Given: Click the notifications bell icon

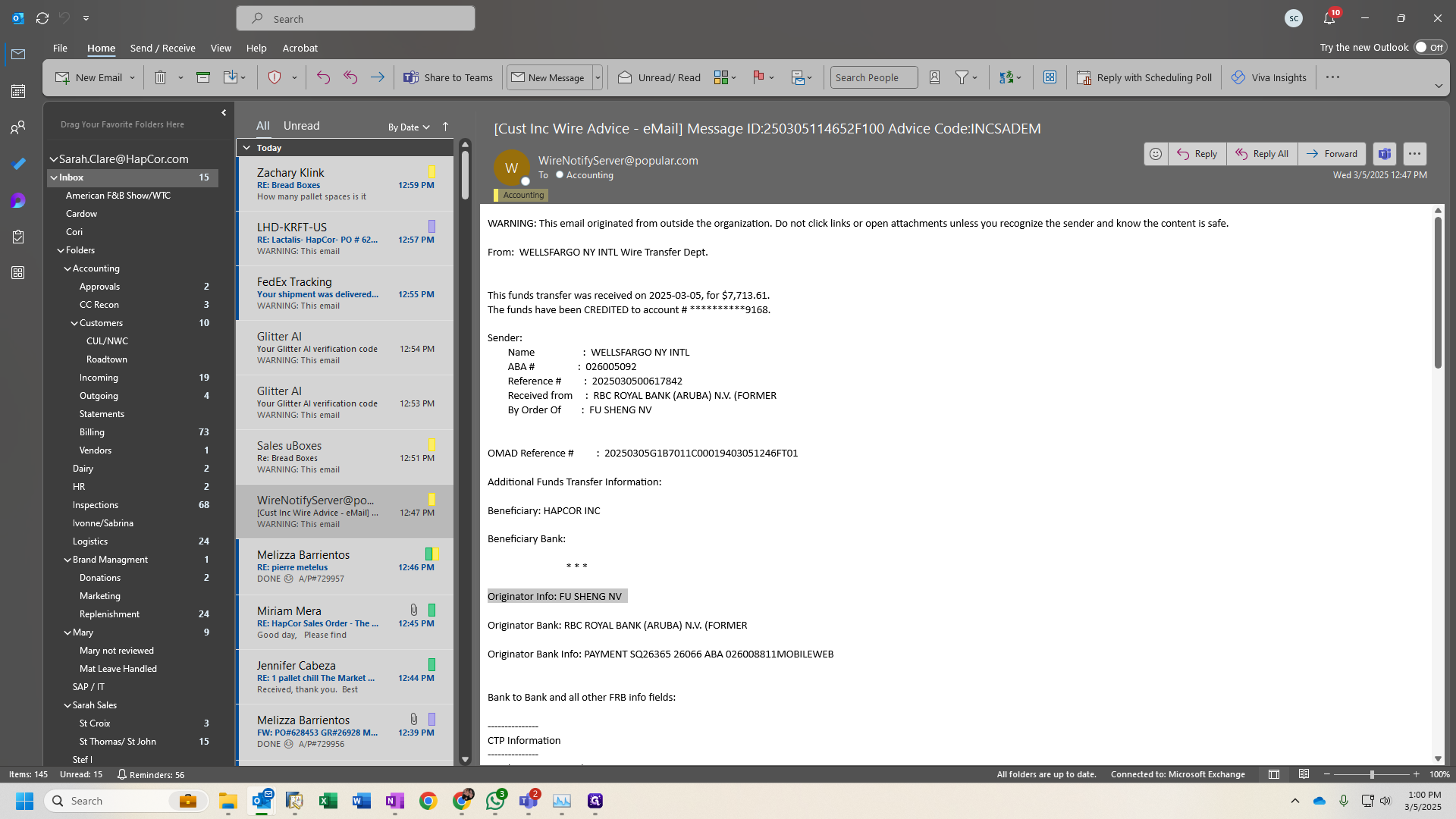Looking at the screenshot, I should pos(1329,18).
